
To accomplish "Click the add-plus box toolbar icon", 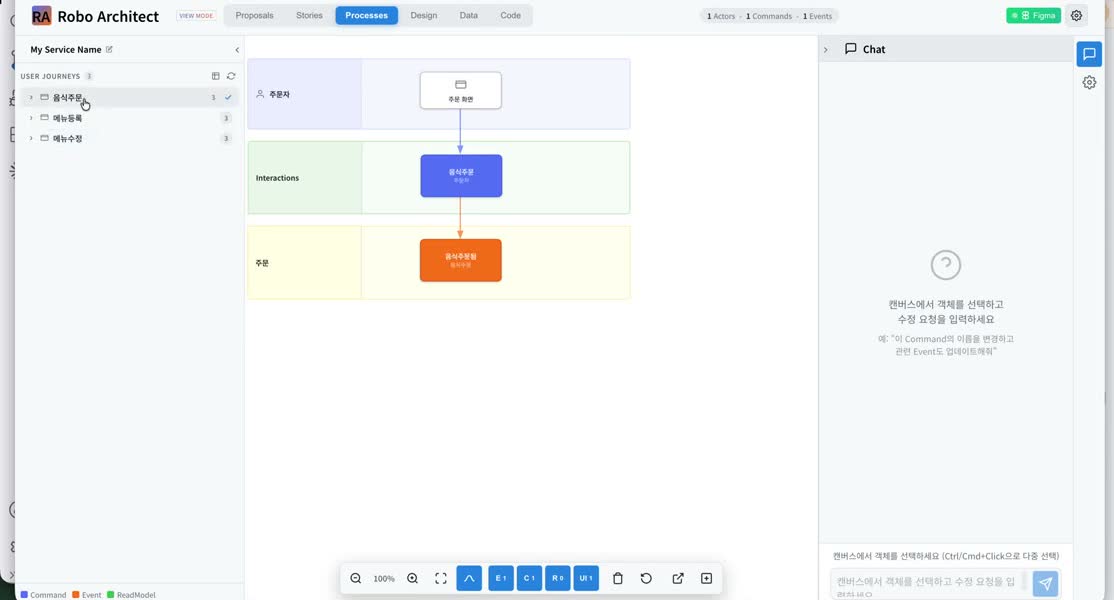I will [706, 579].
